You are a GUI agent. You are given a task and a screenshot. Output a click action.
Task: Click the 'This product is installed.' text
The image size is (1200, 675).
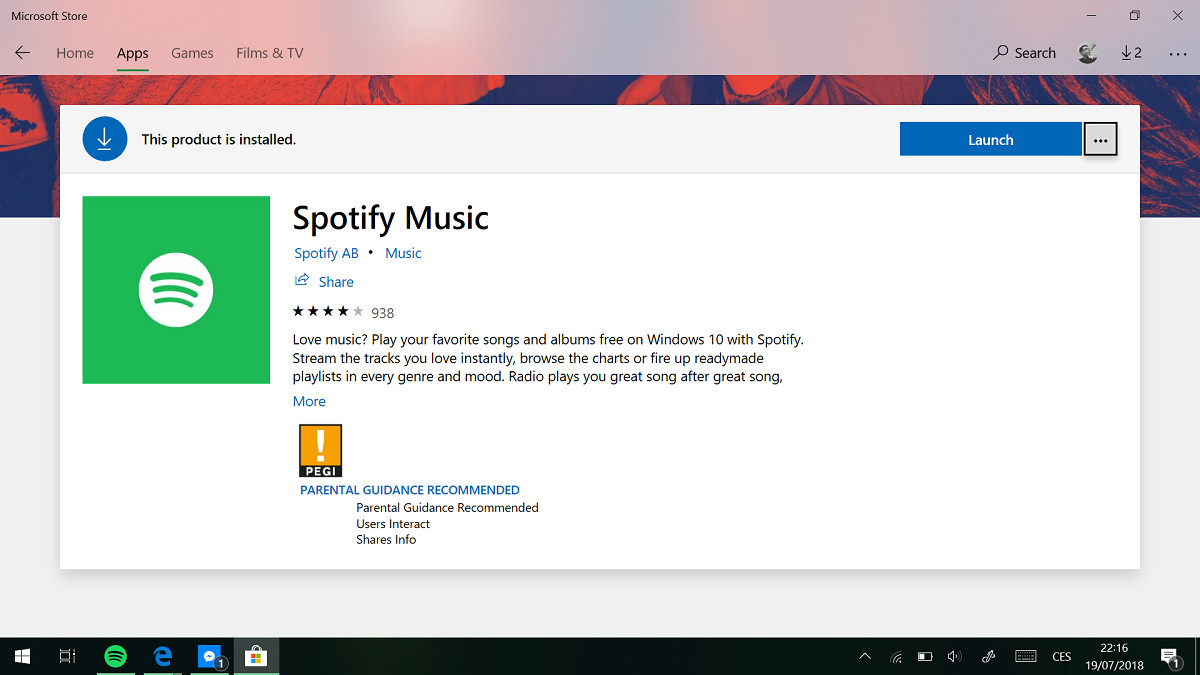pos(219,139)
